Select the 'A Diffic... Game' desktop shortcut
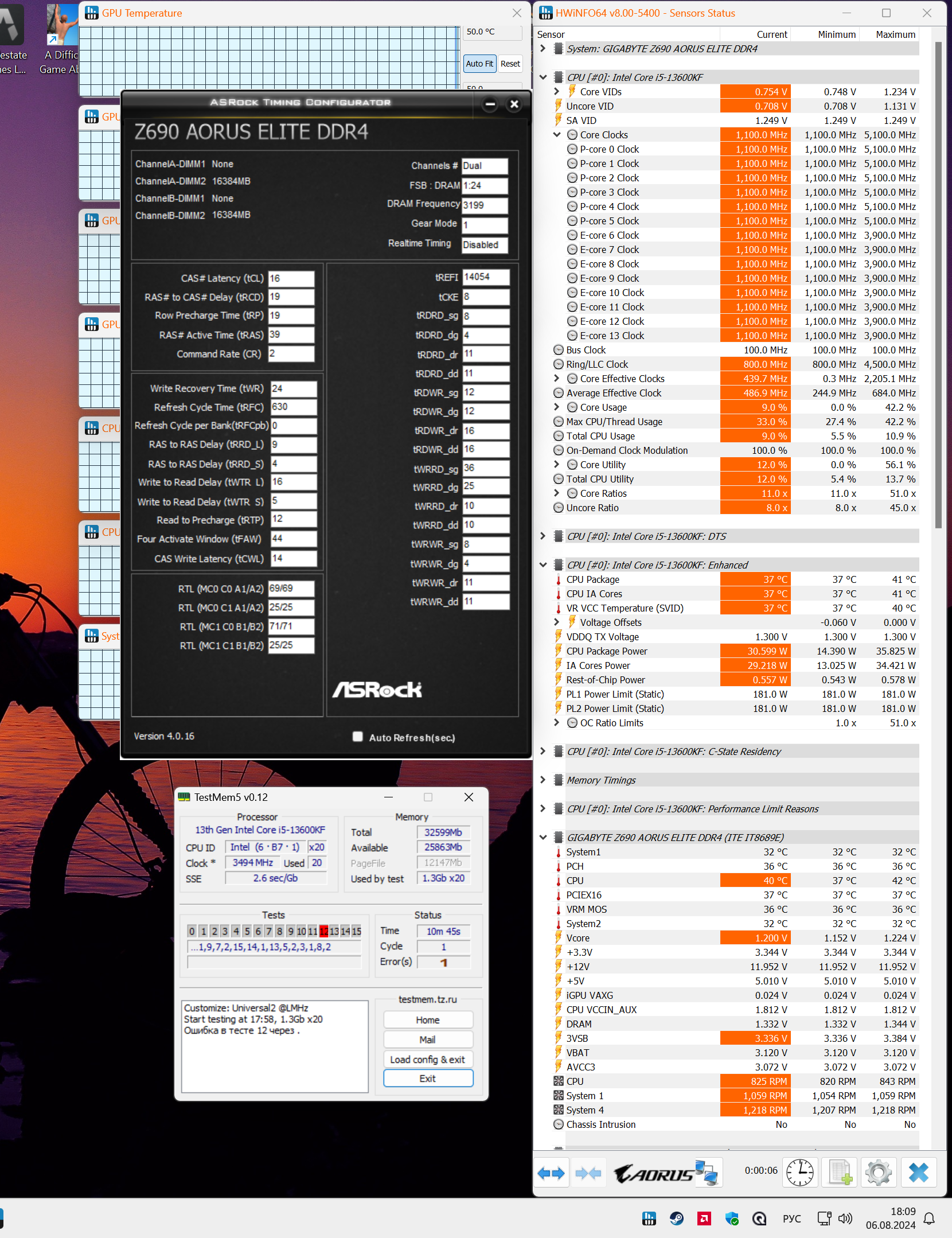 pyautogui.click(x=61, y=39)
